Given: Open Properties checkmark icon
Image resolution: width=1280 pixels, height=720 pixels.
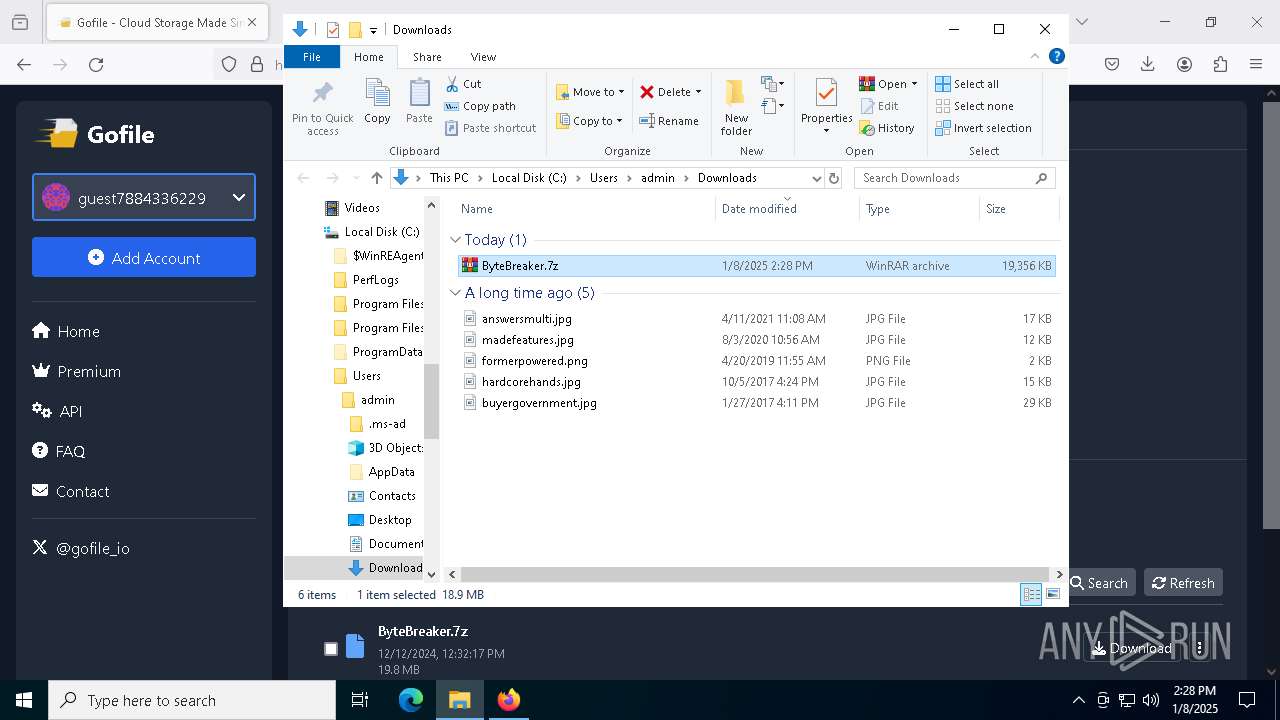Looking at the screenshot, I should (826, 93).
